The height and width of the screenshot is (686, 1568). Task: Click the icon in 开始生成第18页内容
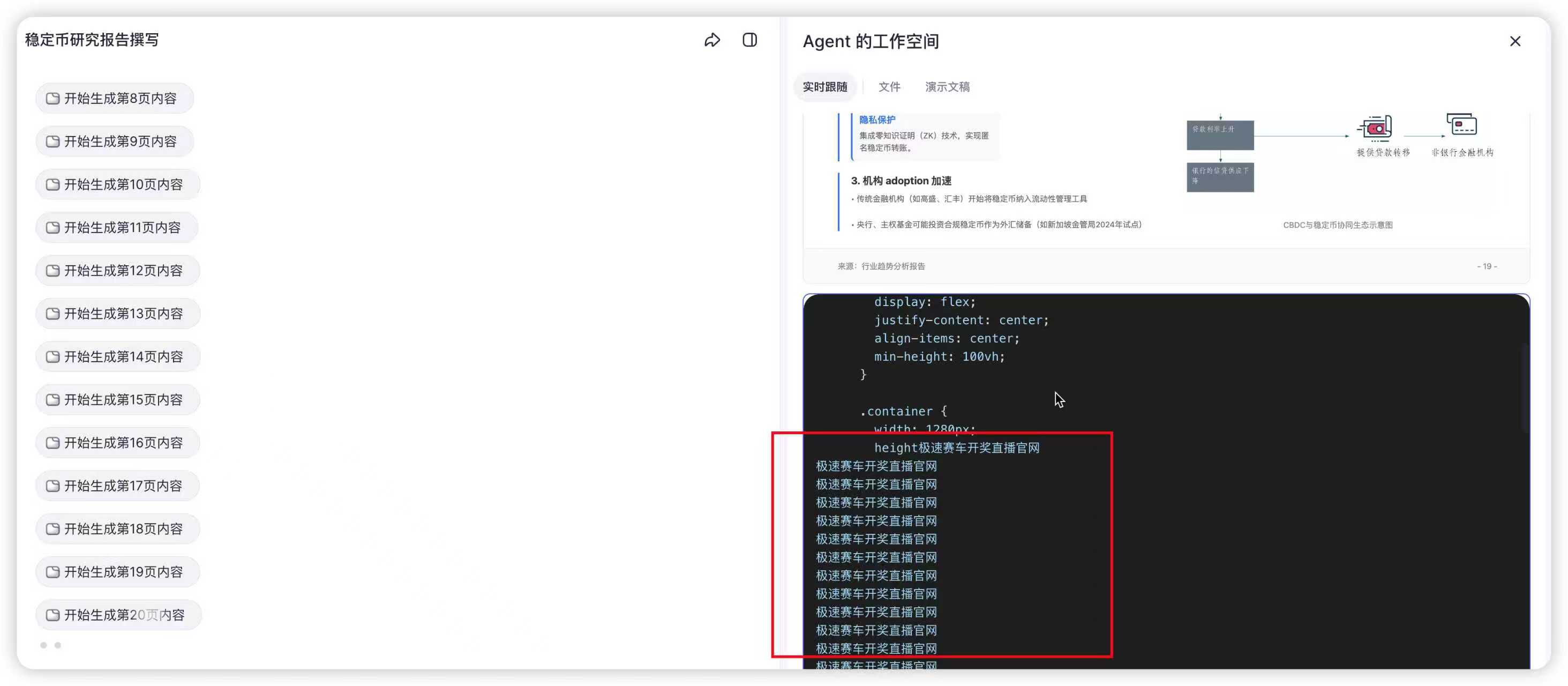click(x=53, y=529)
